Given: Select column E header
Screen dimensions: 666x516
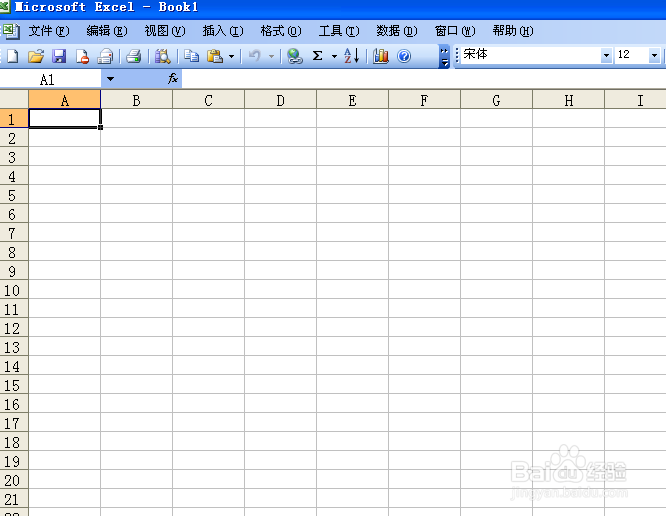Looking at the screenshot, I should tap(352, 100).
